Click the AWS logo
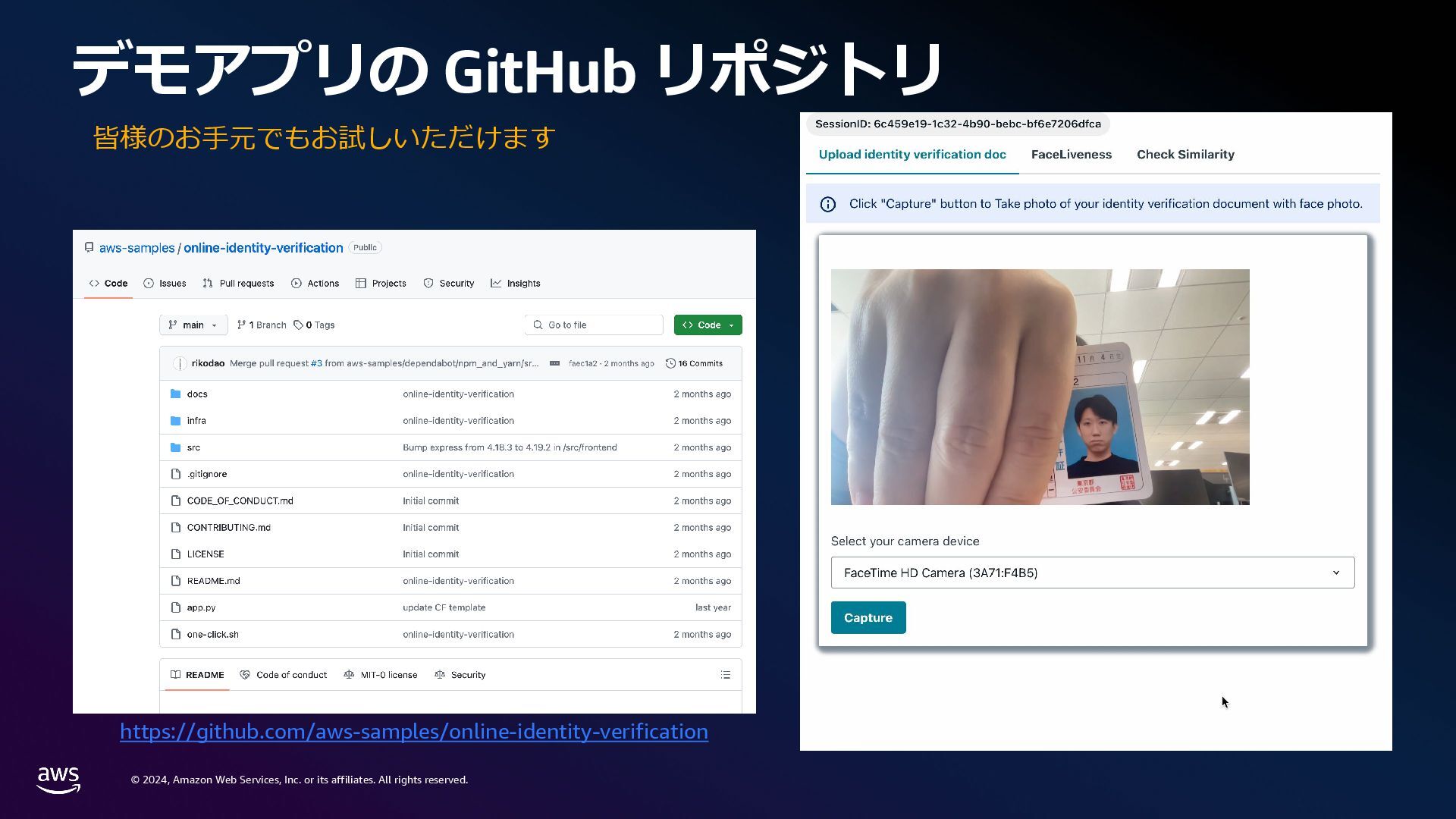 pos(58,780)
